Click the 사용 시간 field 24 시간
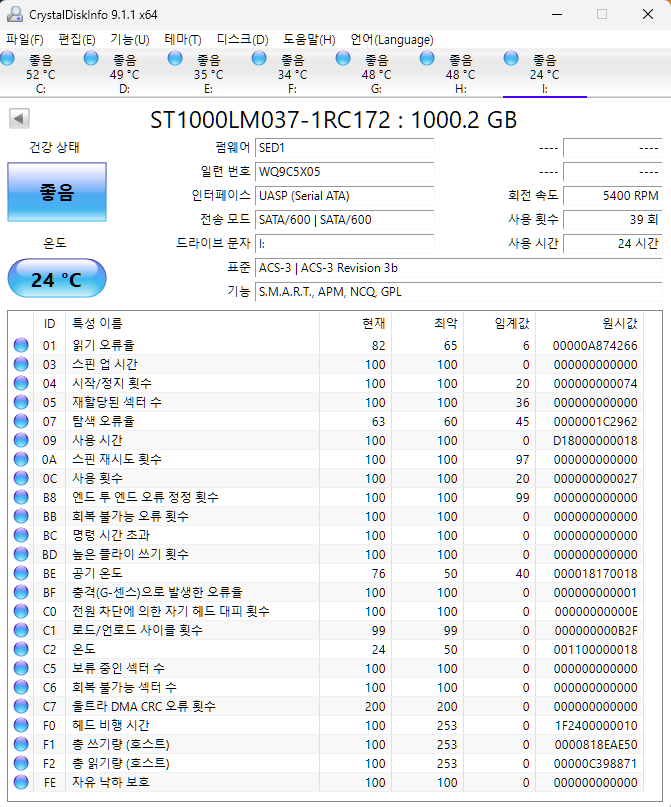This screenshot has width=671, height=807. [612, 243]
